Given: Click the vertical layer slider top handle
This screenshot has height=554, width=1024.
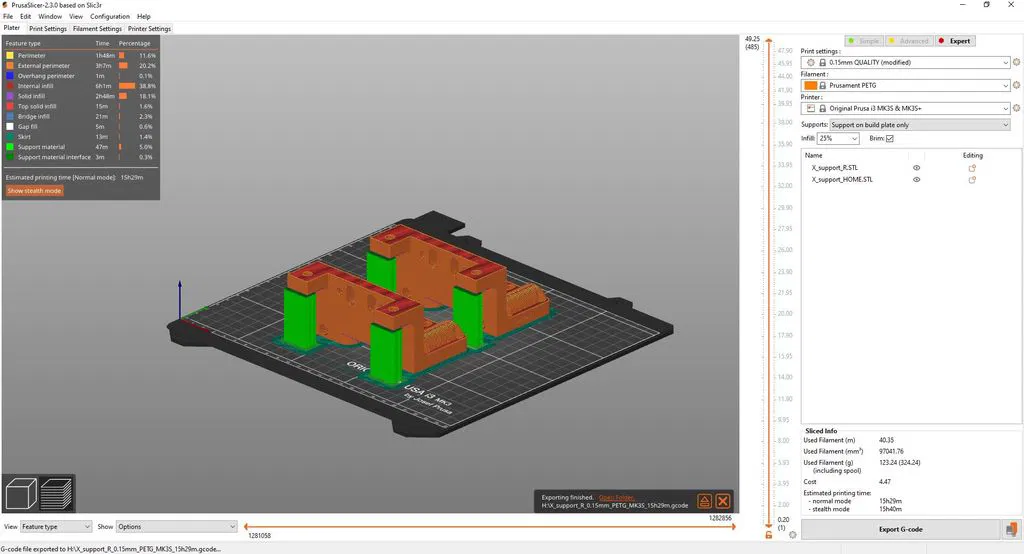Looking at the screenshot, I should (769, 41).
